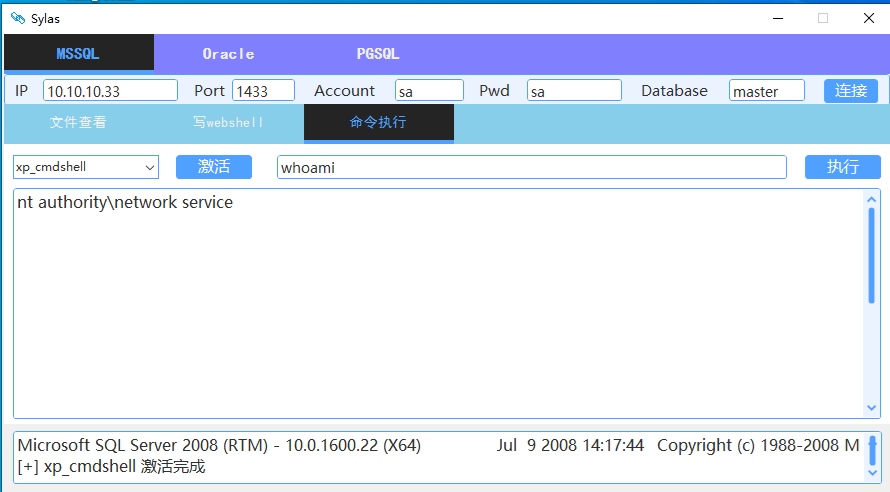Close the Sylas window
890x492 pixels.
coord(868,18)
